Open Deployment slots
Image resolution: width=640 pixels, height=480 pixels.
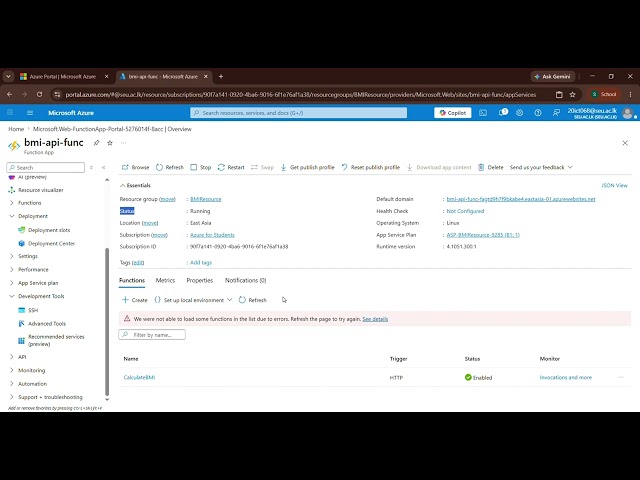pyautogui.click(x=44, y=230)
